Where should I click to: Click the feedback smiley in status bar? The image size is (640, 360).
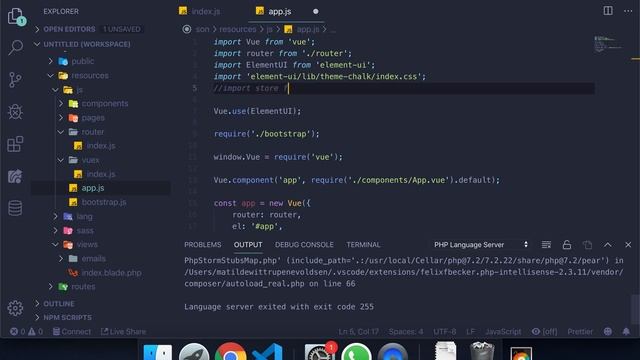(x=608, y=331)
